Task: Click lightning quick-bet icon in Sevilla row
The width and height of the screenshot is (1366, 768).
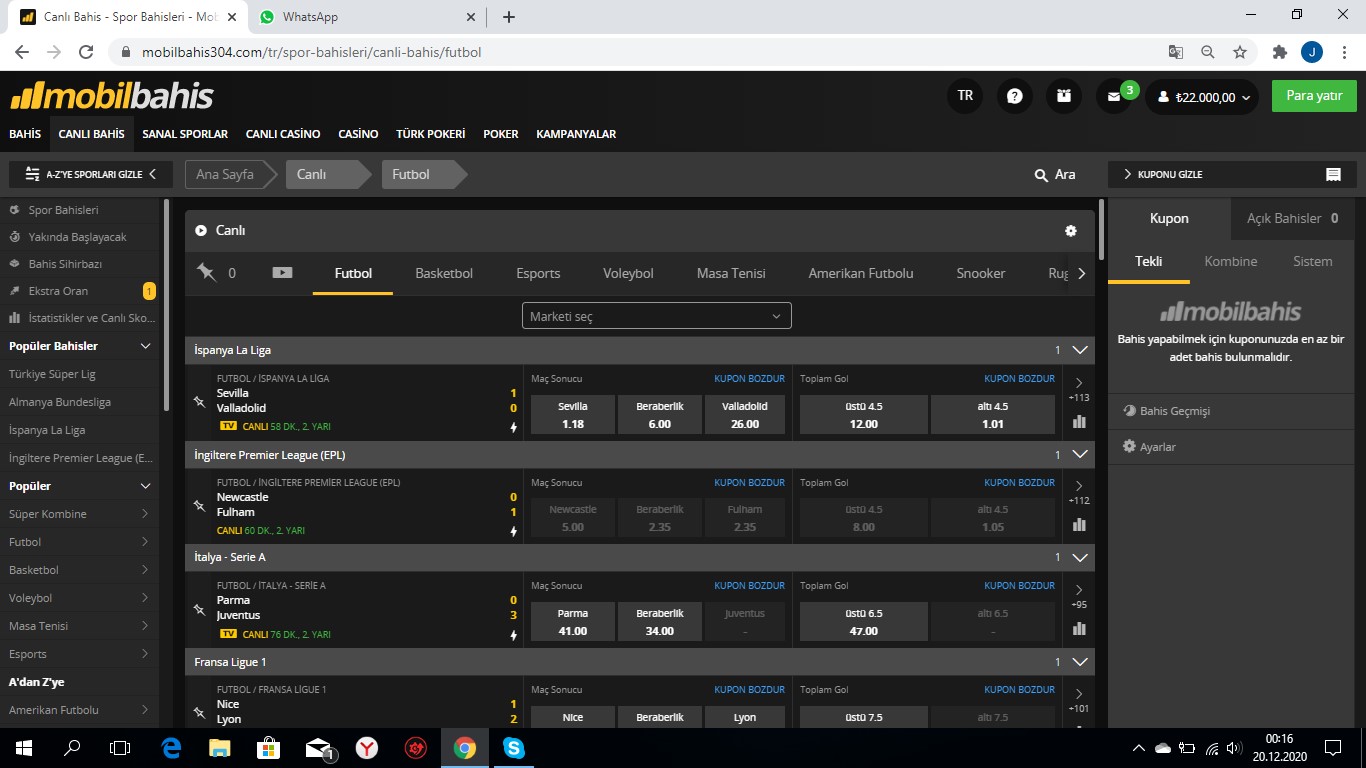Action: tap(514, 427)
